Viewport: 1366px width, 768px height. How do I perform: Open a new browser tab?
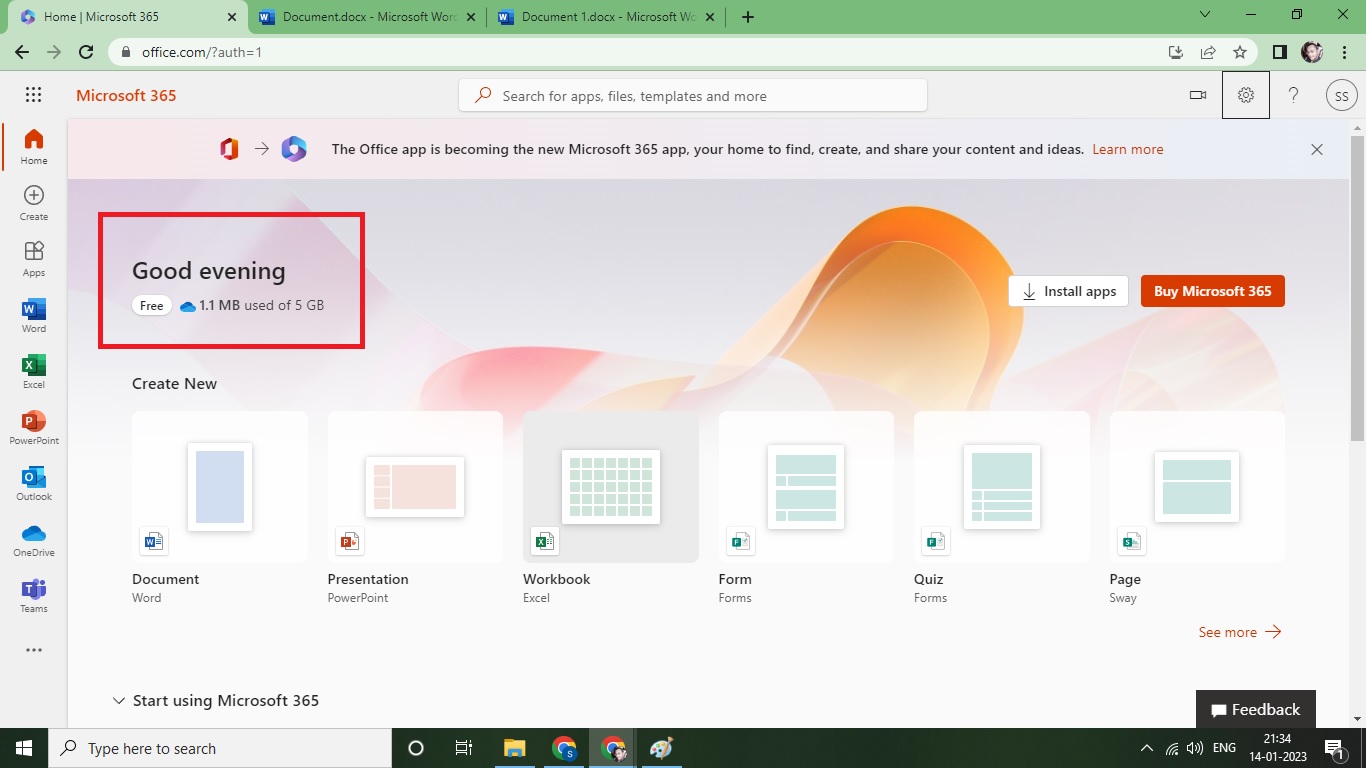(748, 17)
